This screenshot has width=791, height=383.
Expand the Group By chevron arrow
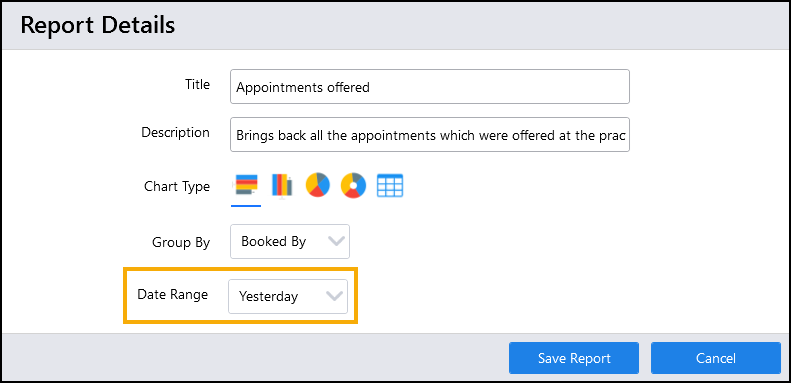335,242
